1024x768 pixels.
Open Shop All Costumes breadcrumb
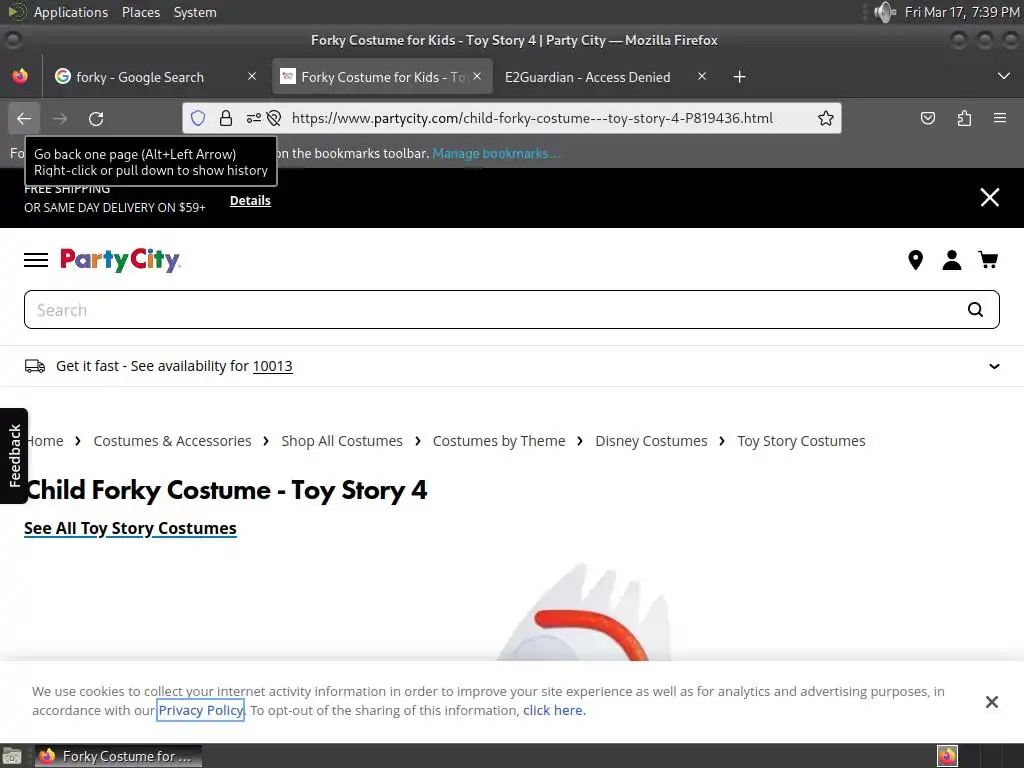[342, 441]
